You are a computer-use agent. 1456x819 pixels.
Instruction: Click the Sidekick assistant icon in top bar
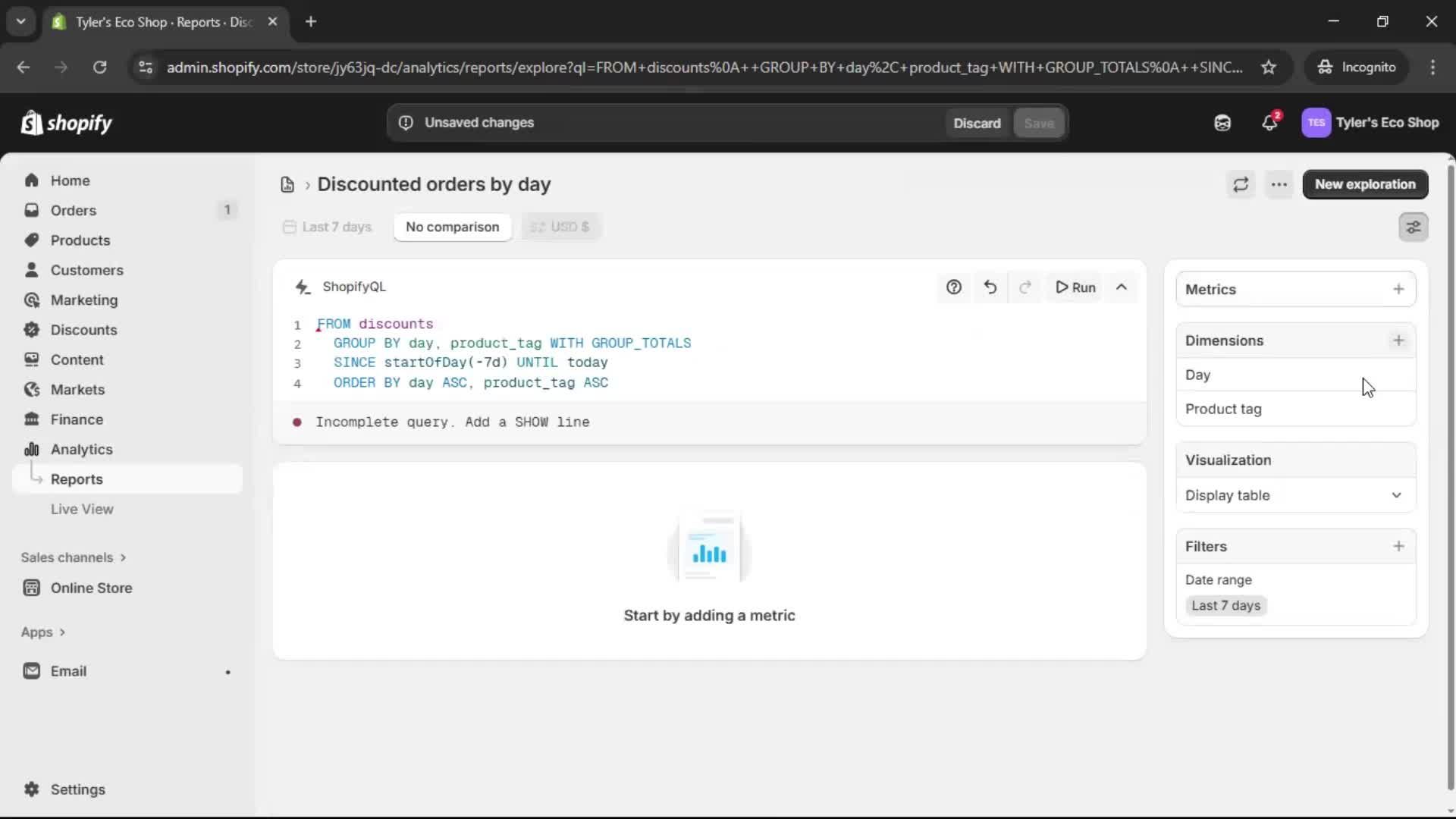coord(1222,123)
